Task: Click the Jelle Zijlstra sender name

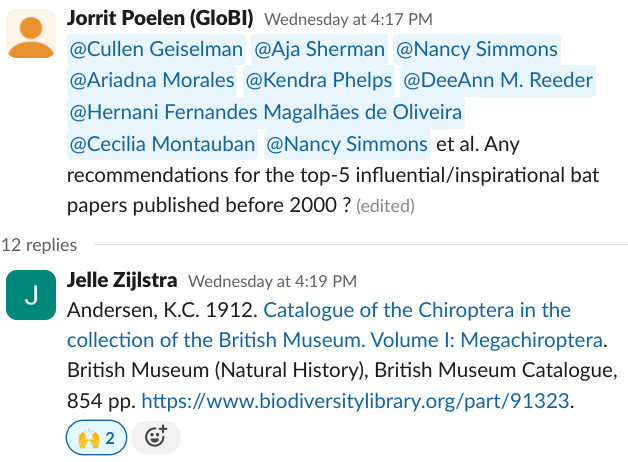Action: point(122,281)
